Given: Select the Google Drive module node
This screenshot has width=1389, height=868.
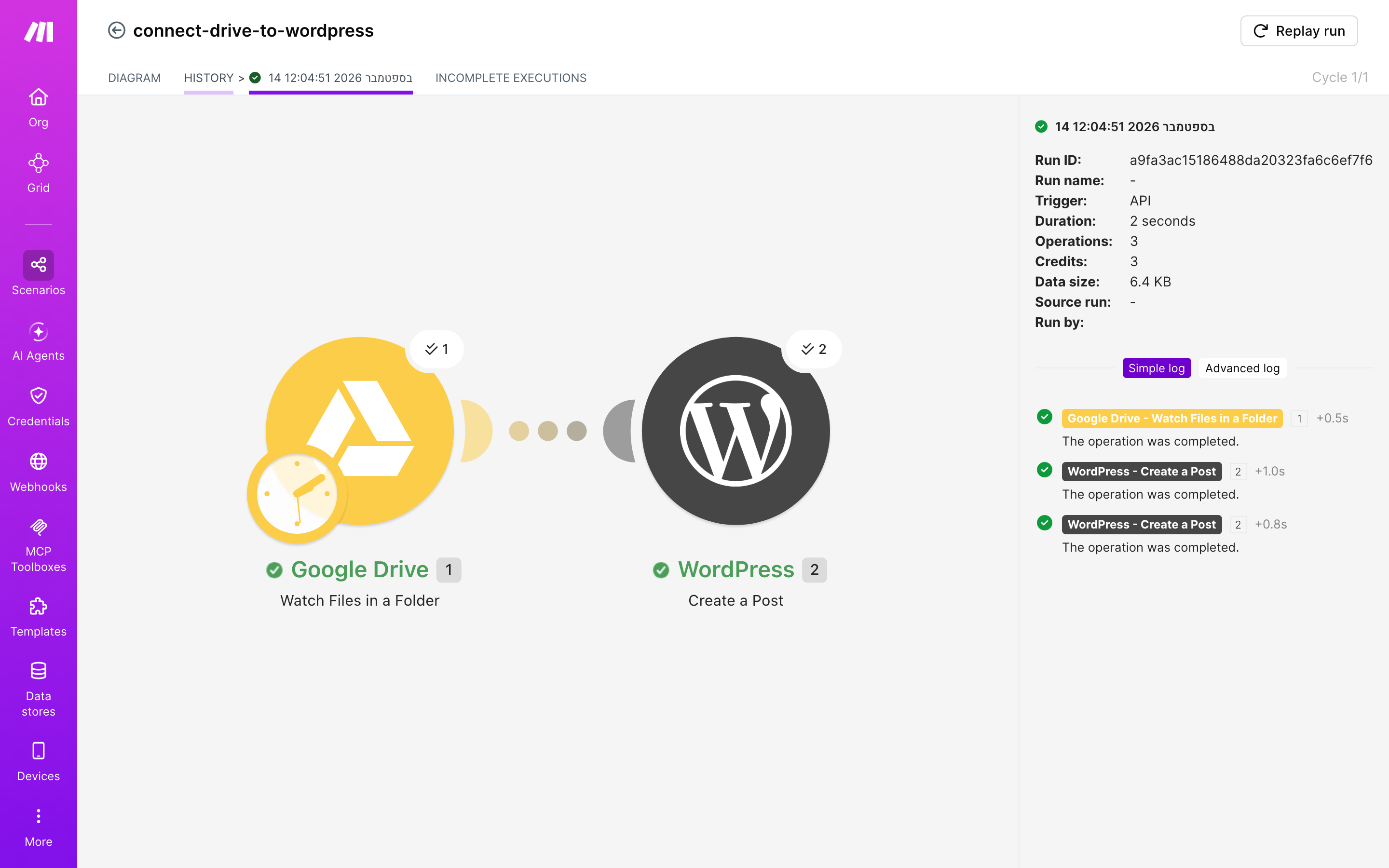Looking at the screenshot, I should click(360, 431).
